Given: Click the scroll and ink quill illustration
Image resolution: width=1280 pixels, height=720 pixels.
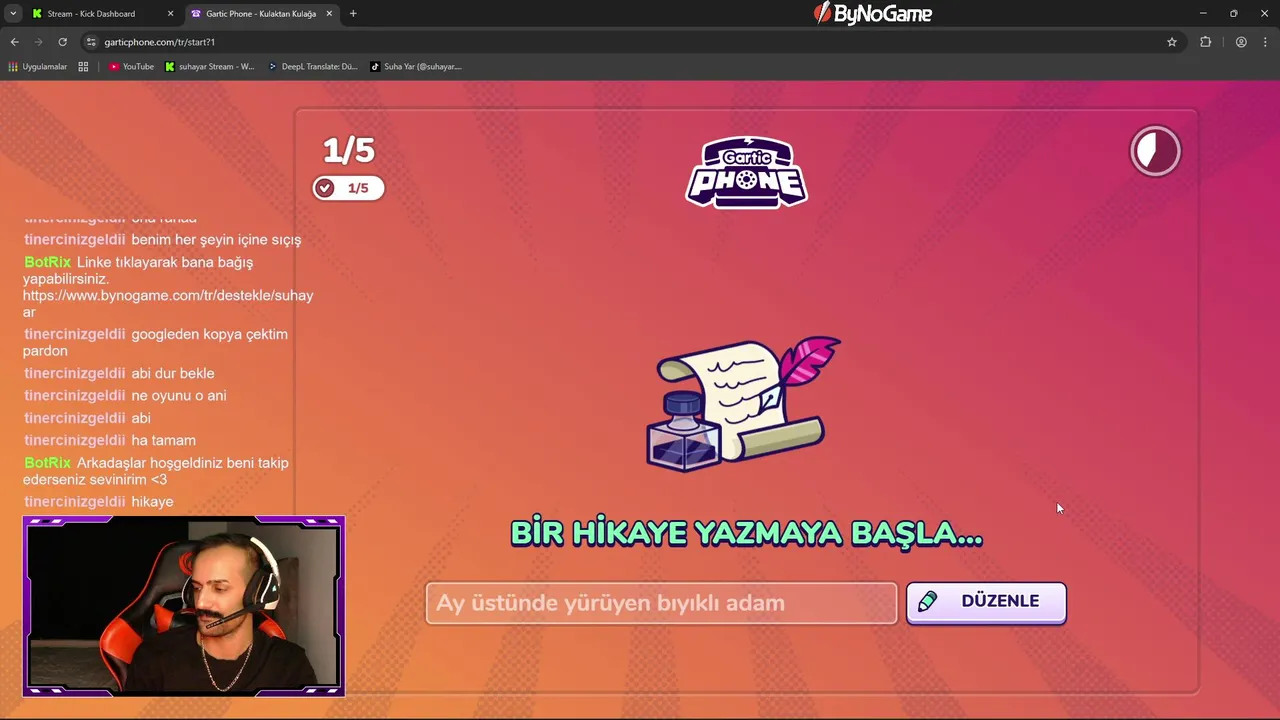Looking at the screenshot, I should [744, 403].
